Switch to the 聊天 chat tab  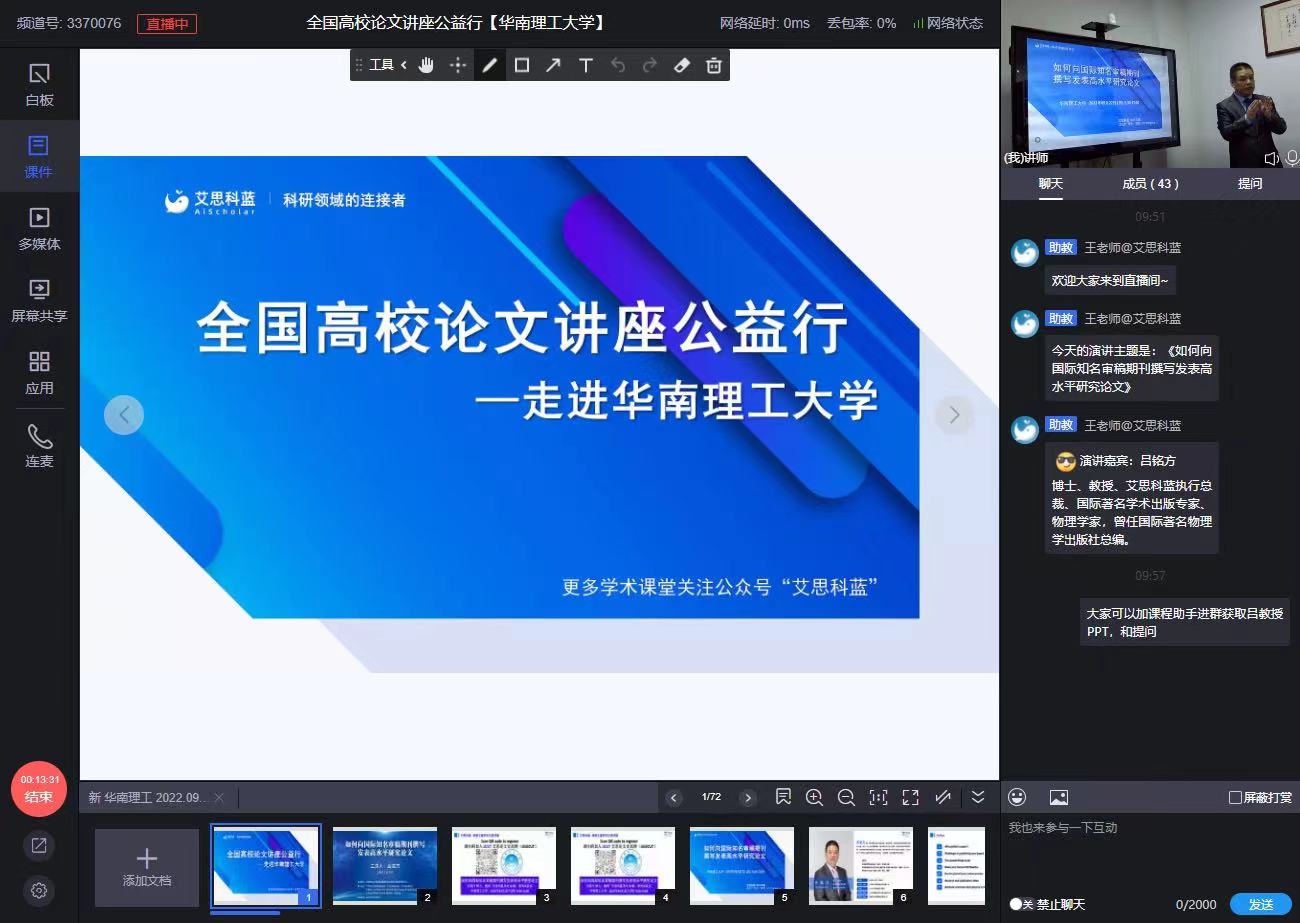(1050, 184)
